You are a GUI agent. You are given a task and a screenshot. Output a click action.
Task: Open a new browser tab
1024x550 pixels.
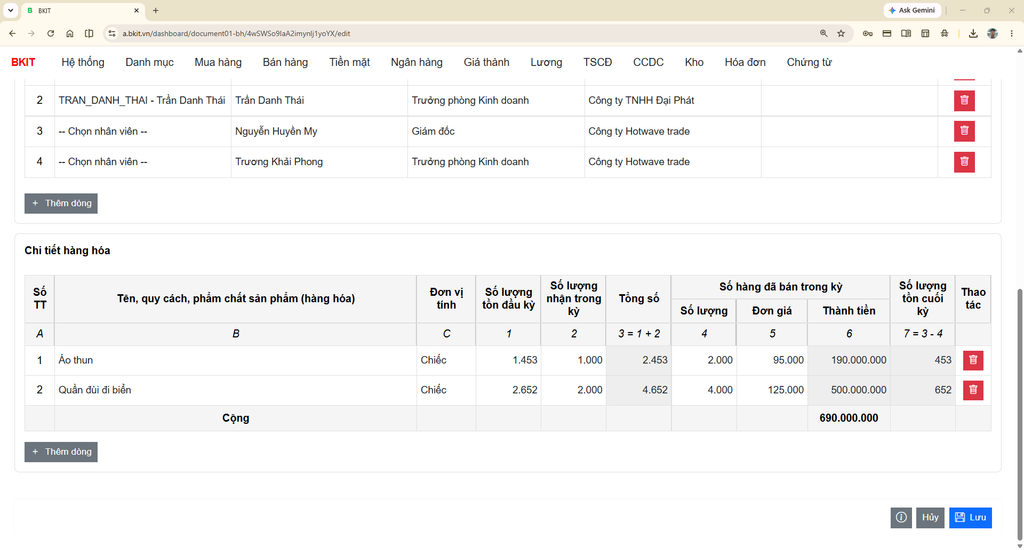[x=155, y=10]
